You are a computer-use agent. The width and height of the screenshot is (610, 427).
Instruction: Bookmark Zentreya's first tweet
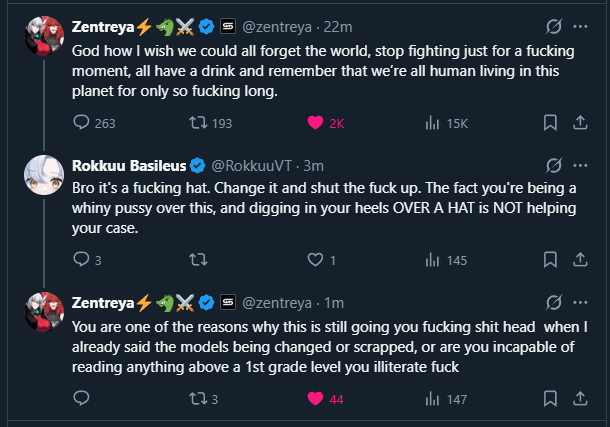point(549,123)
